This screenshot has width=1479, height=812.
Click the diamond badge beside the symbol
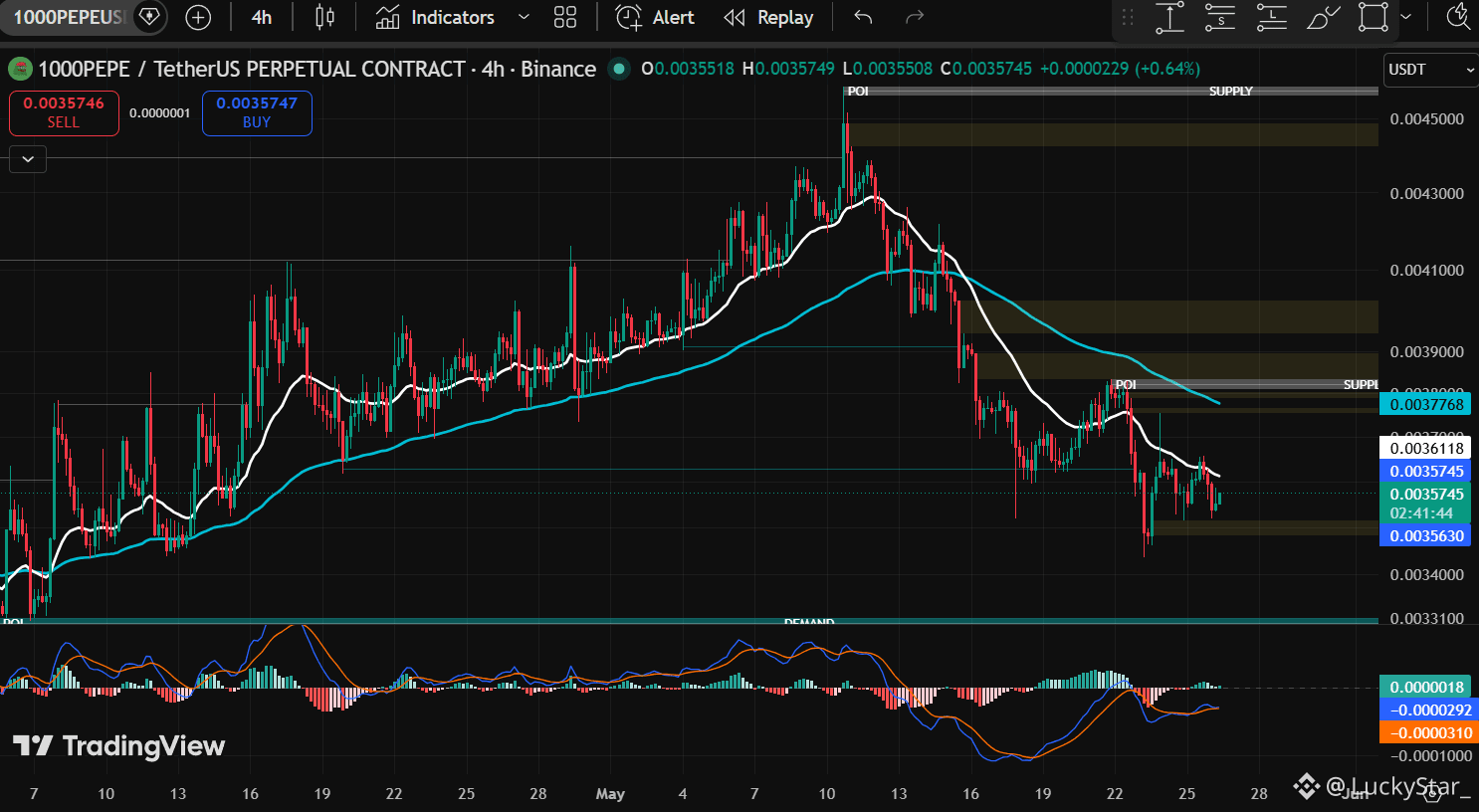(x=149, y=17)
